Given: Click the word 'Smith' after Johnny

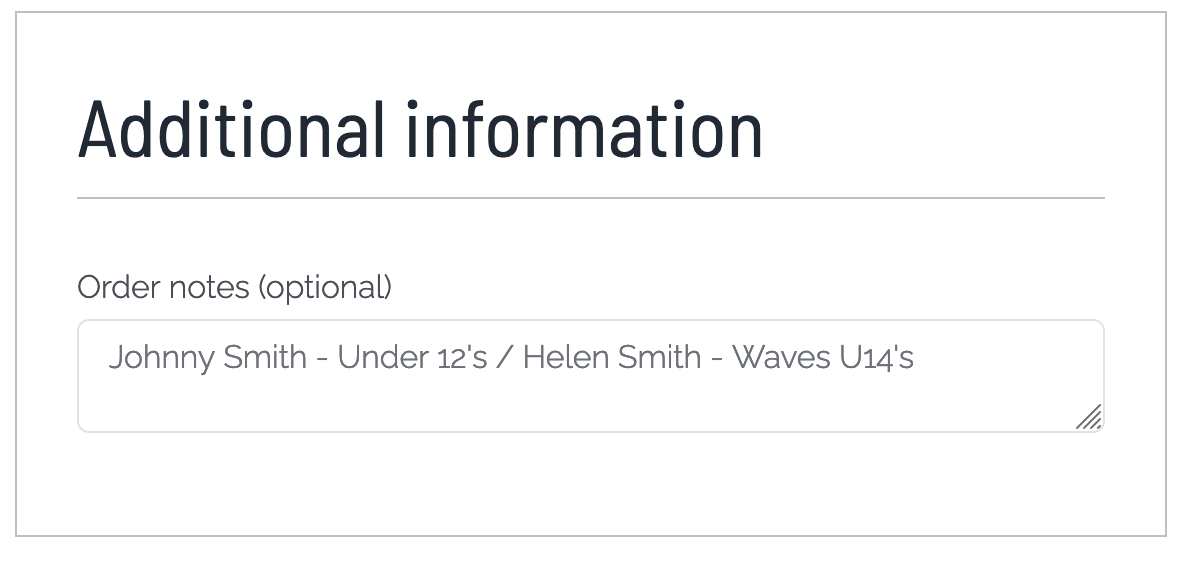Looking at the screenshot, I should click(265, 357).
